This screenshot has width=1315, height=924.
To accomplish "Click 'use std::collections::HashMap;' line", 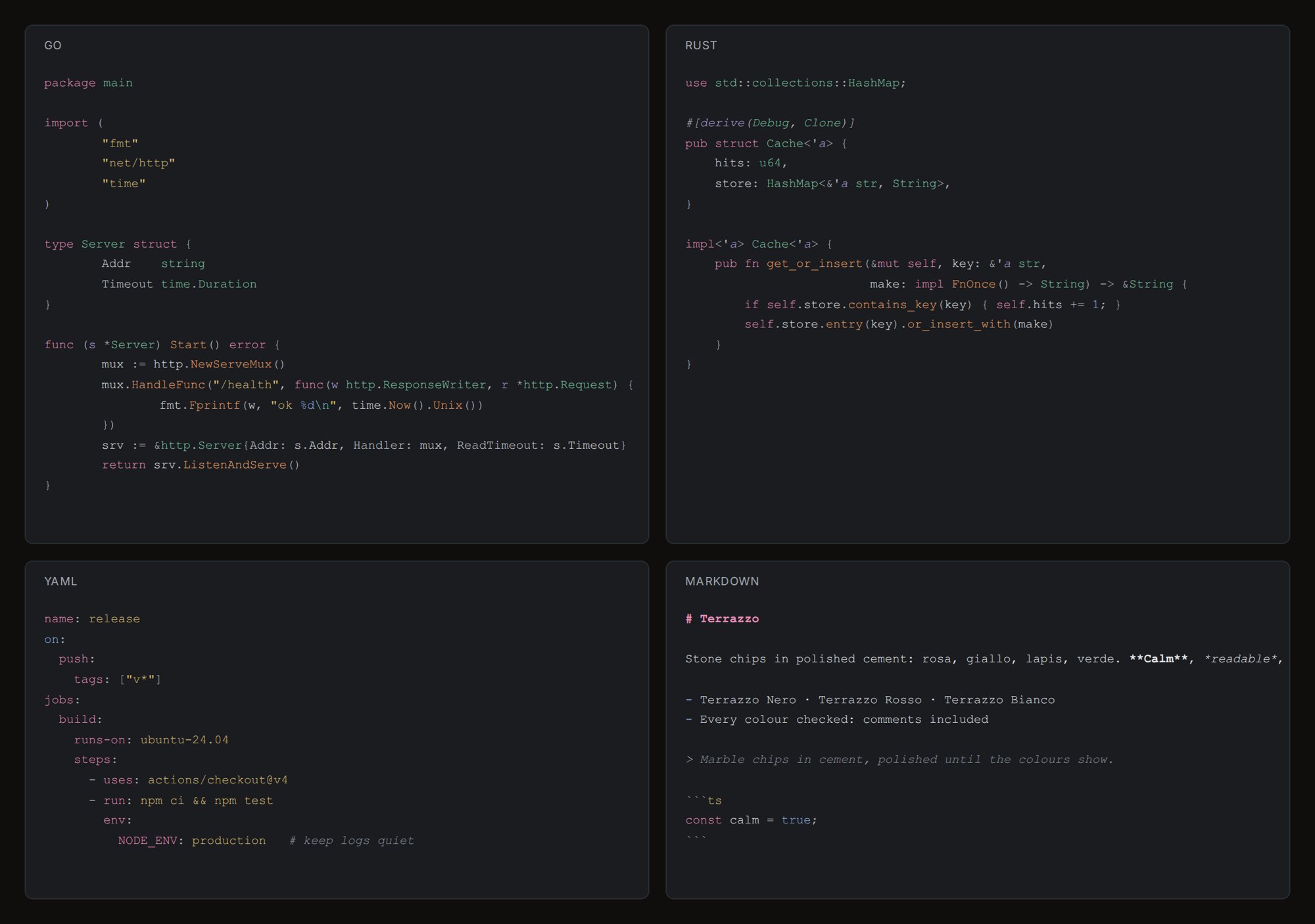I will coord(796,83).
